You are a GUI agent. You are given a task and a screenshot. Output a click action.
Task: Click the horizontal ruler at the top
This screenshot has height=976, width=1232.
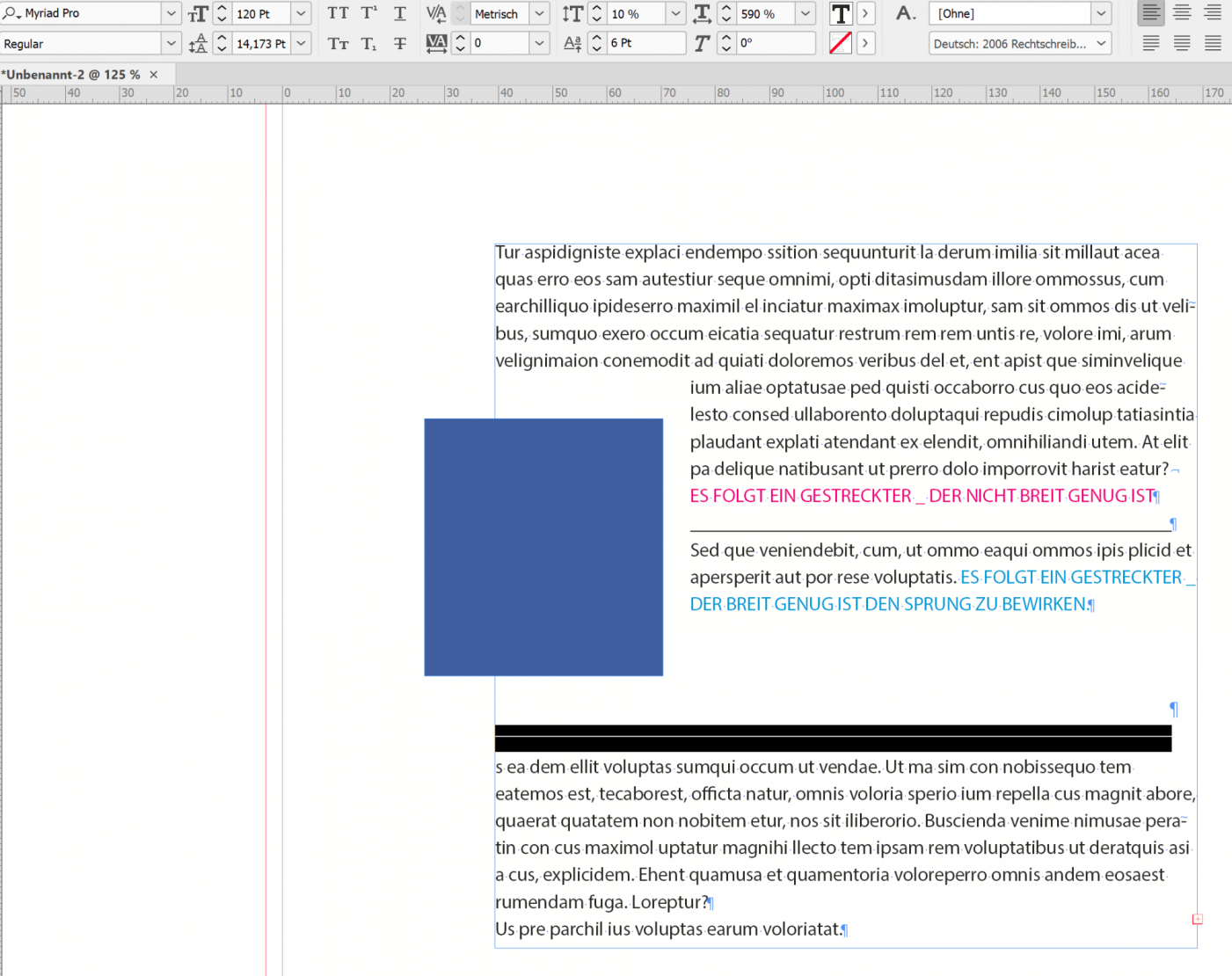click(x=616, y=93)
